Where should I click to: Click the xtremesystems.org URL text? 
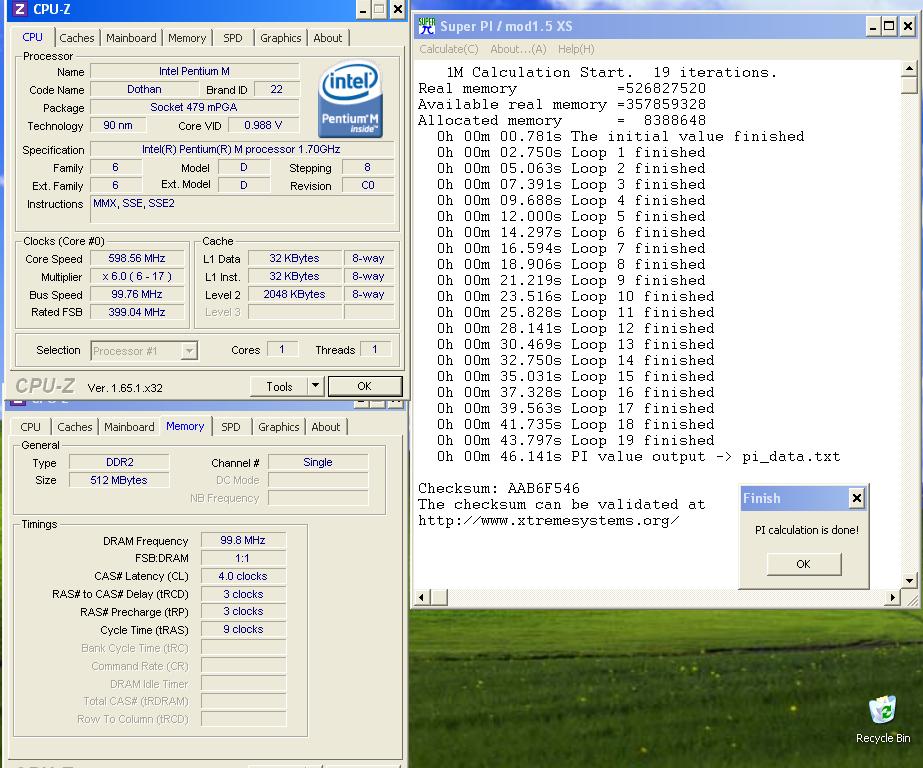click(x=549, y=521)
